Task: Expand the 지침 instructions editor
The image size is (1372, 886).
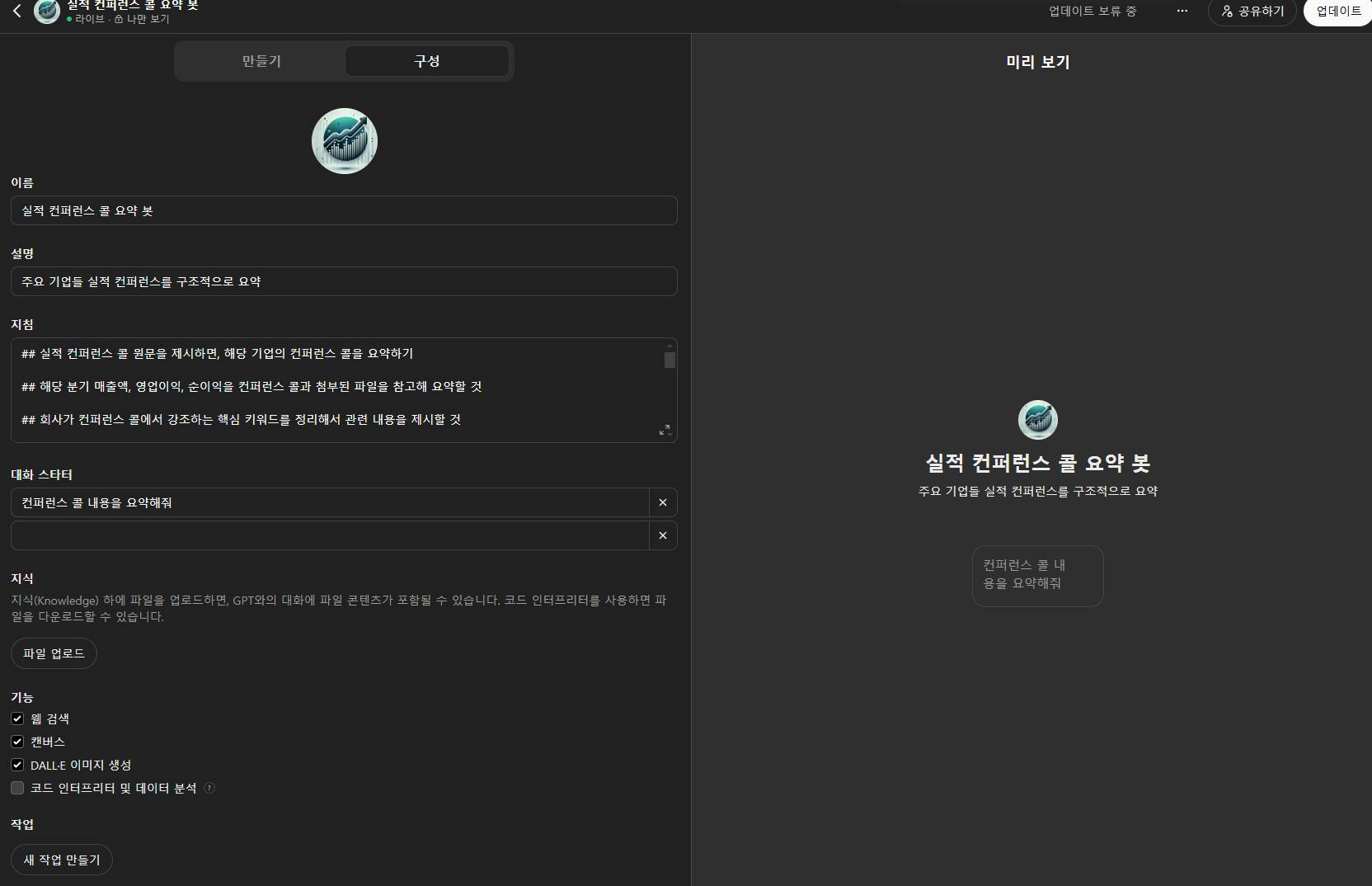Action: coord(665,430)
